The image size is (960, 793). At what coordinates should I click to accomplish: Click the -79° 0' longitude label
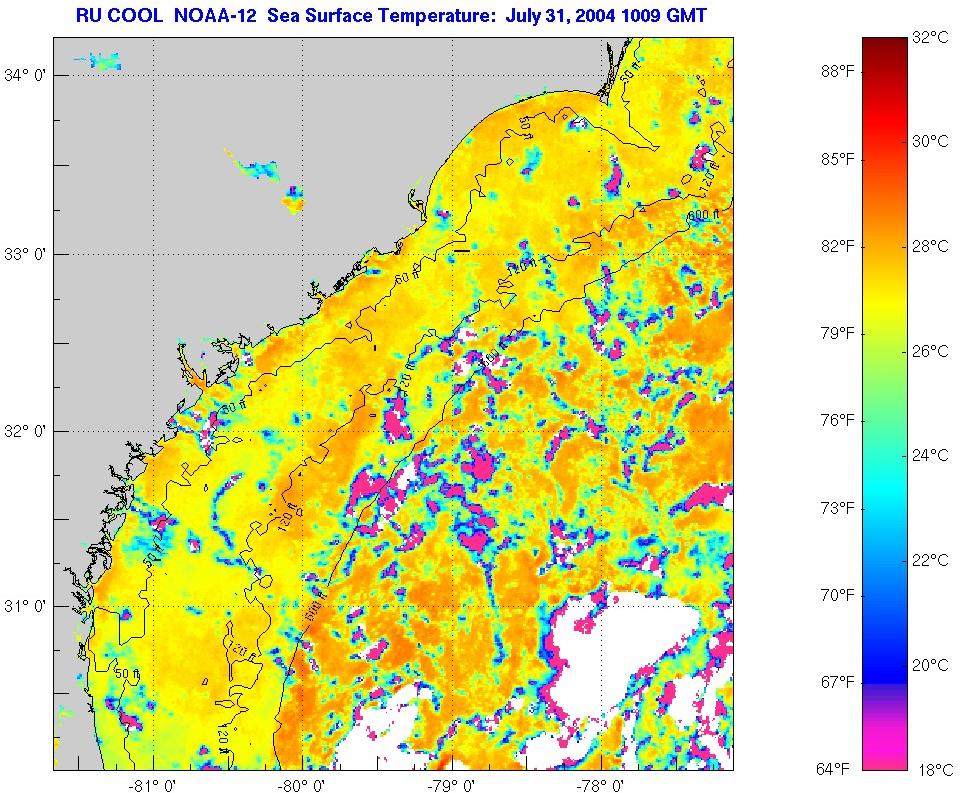pos(452,786)
